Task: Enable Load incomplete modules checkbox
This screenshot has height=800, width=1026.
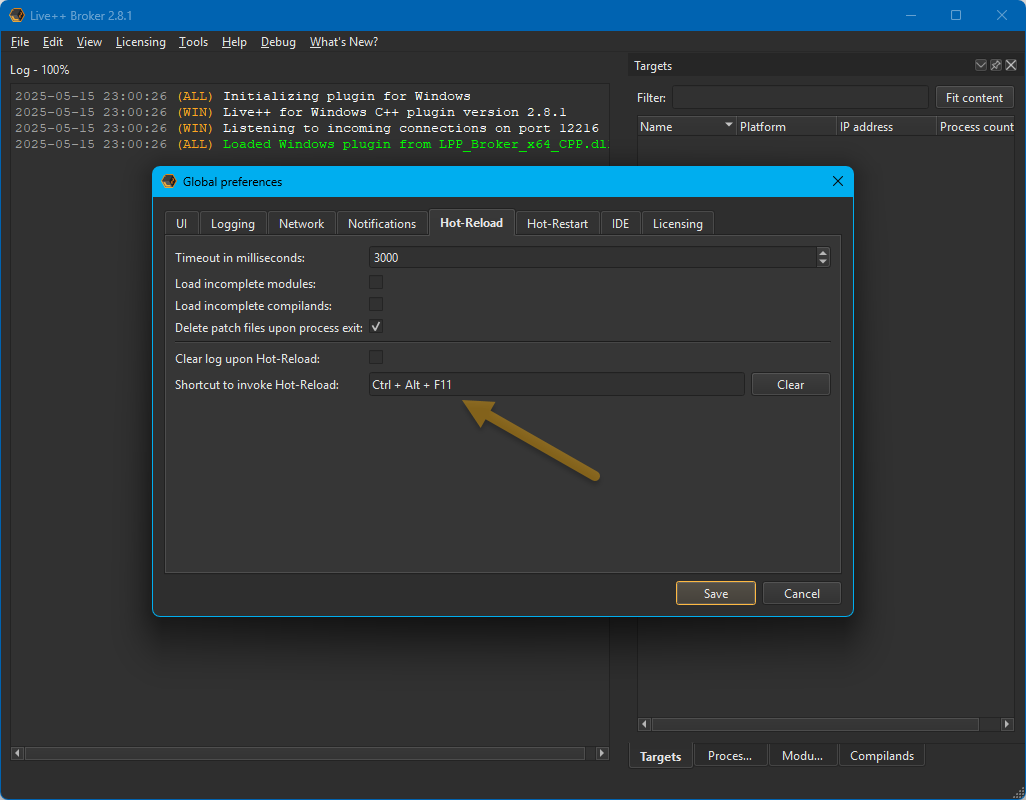Action: click(376, 283)
